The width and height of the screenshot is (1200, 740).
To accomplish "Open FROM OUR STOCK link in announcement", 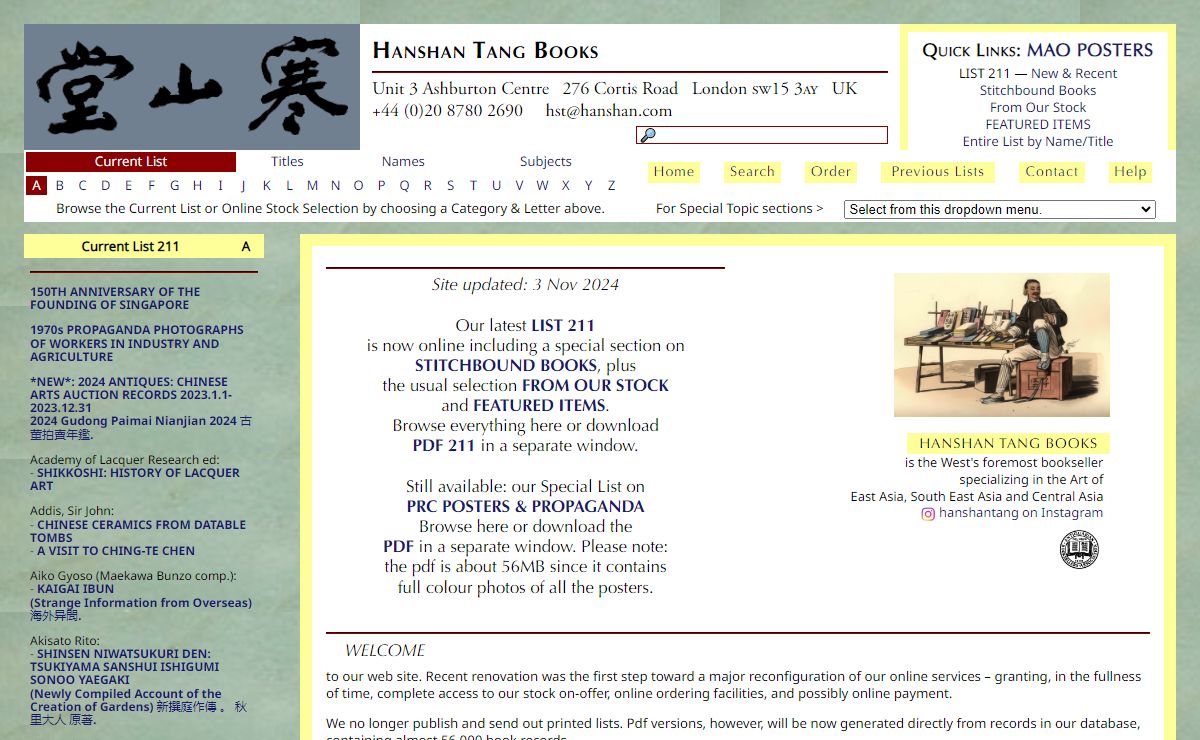I will [595, 385].
